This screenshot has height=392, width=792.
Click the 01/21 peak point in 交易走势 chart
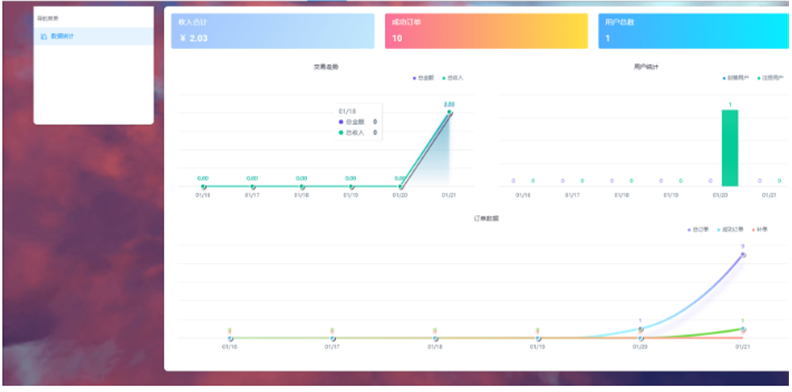(x=450, y=112)
